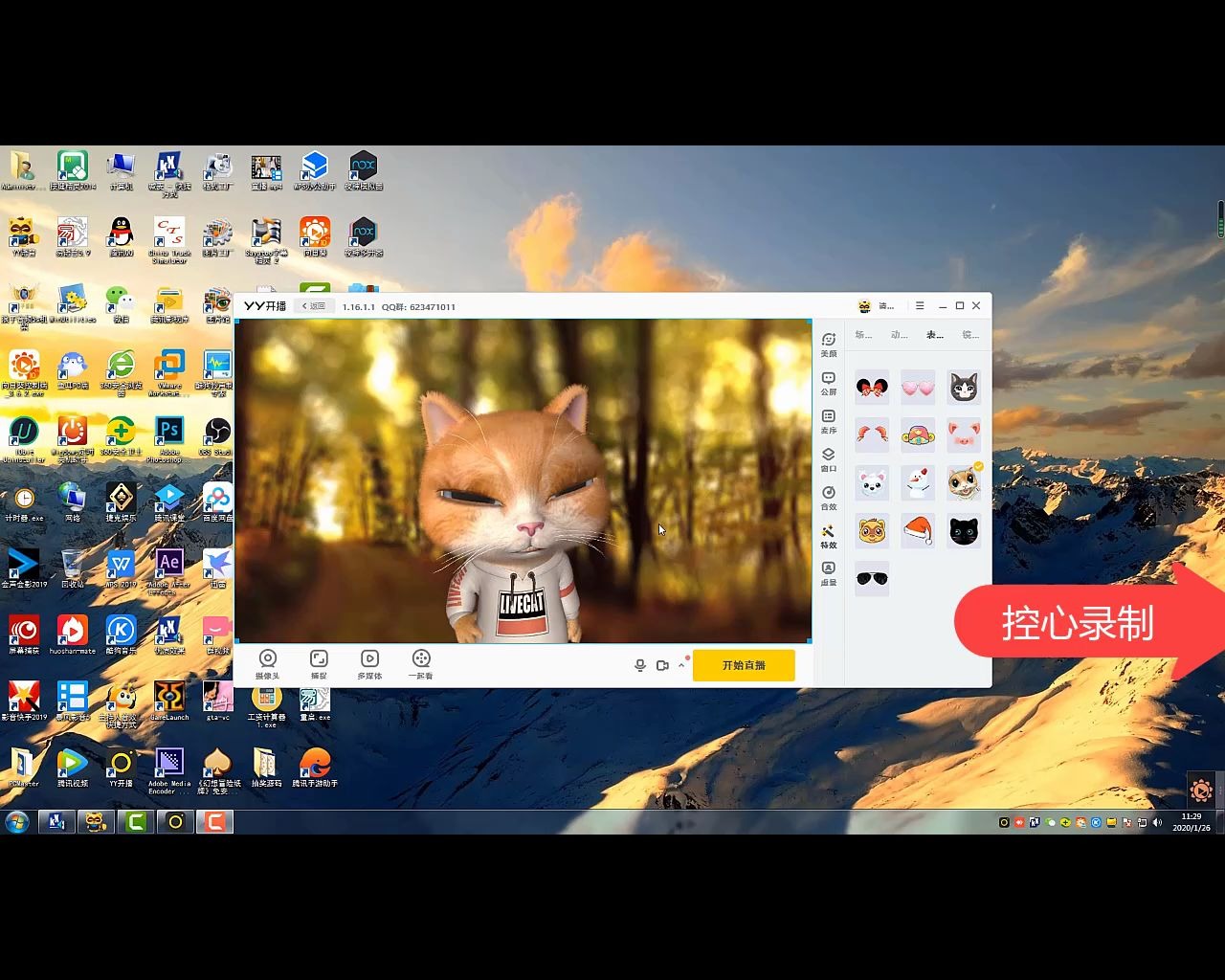The height and width of the screenshot is (980, 1225).
Task: Switch to the 镜... effects tab
Action: pos(970,334)
